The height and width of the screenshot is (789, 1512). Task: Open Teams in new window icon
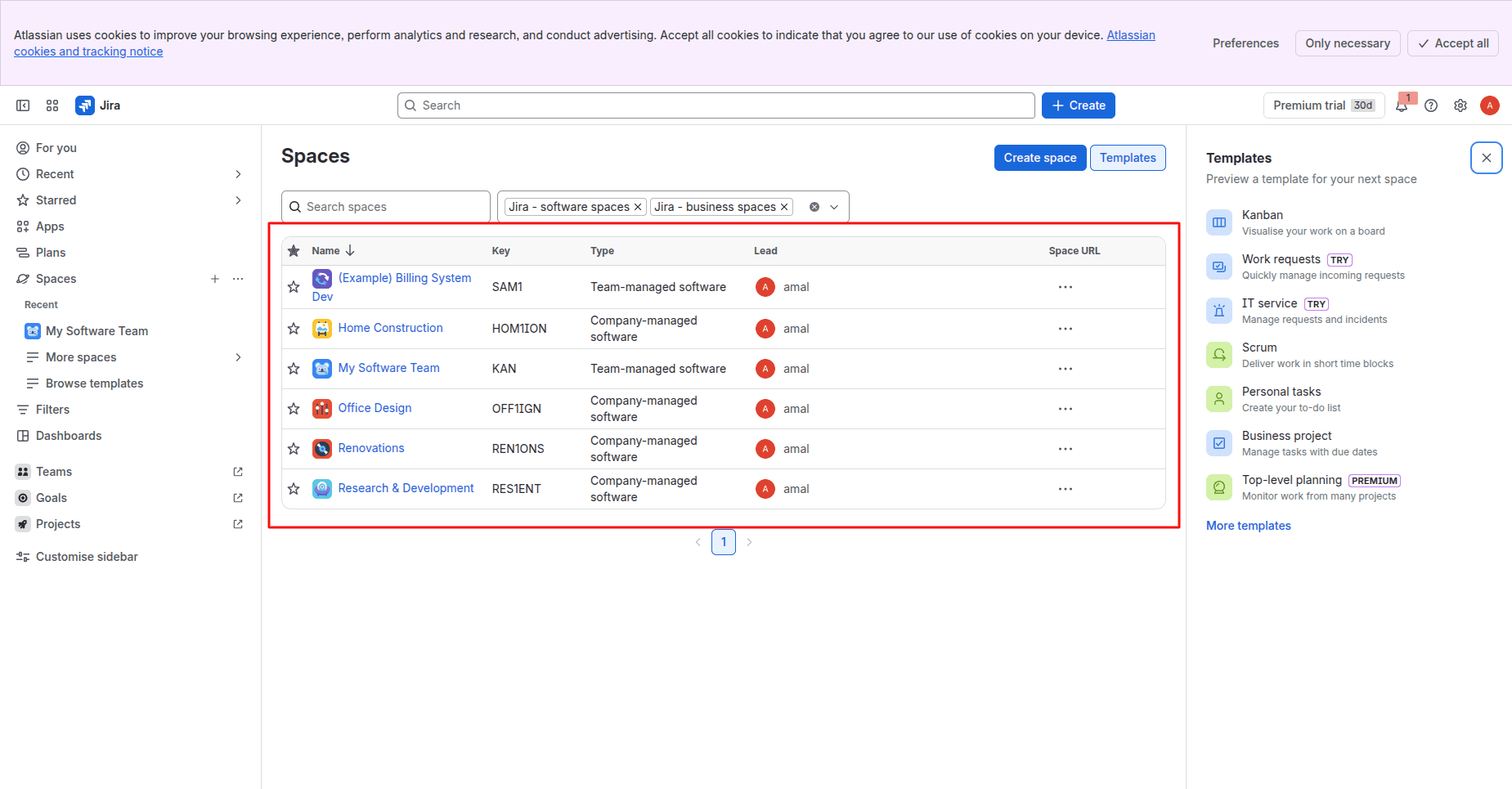(x=238, y=472)
